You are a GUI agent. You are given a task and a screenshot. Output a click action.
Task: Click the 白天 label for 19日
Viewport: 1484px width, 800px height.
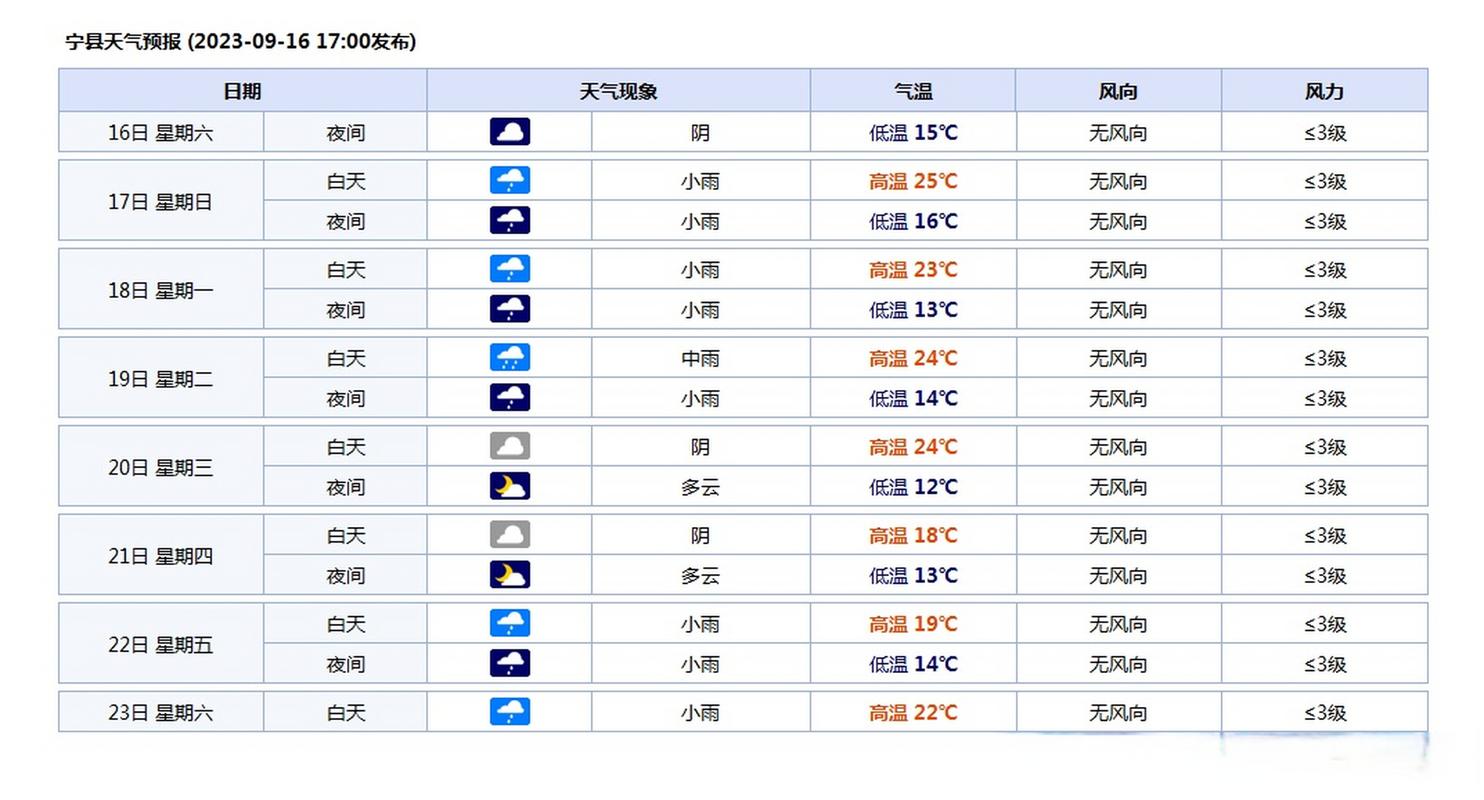tap(344, 357)
